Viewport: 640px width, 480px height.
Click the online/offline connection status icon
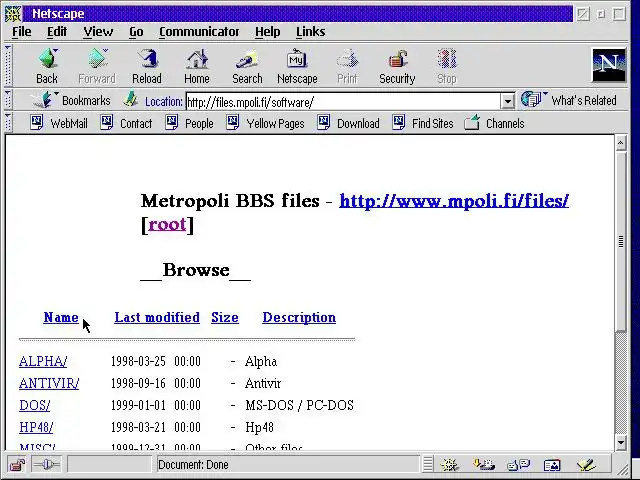coord(46,464)
